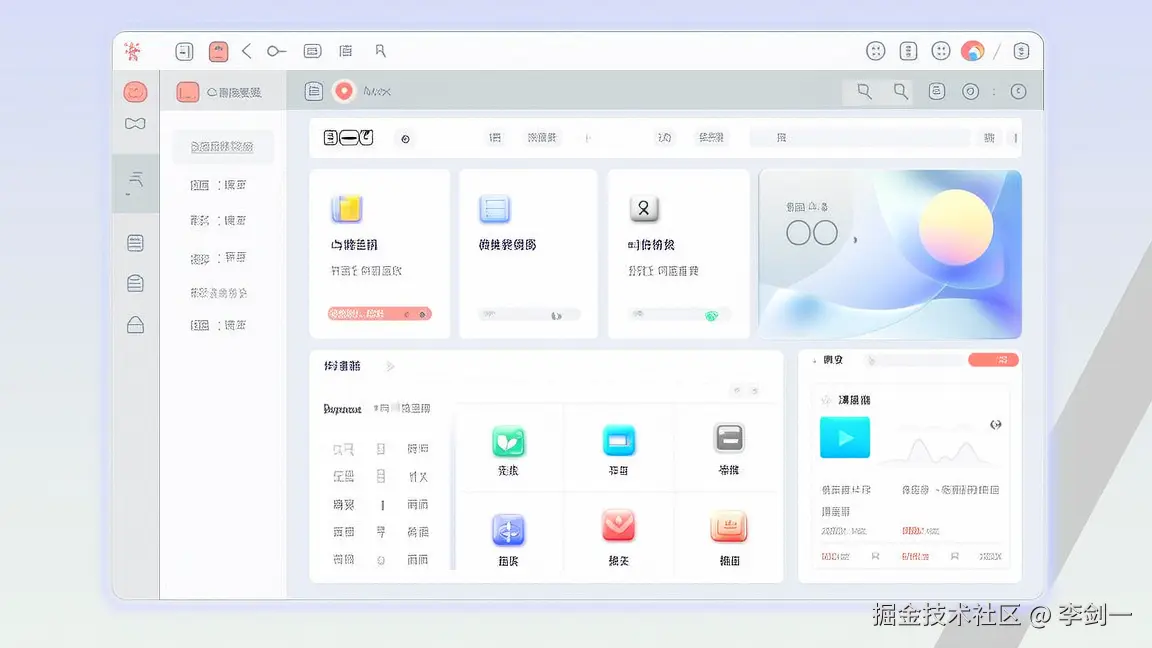
Task: Open the pagination arrows above the app grid
Action: click(x=743, y=390)
